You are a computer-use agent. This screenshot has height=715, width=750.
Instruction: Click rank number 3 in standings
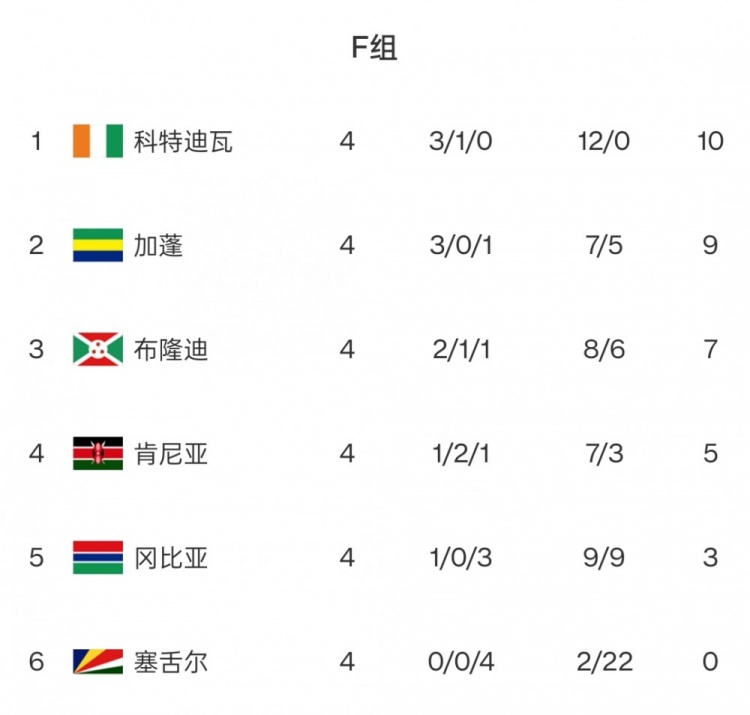[x=37, y=349]
